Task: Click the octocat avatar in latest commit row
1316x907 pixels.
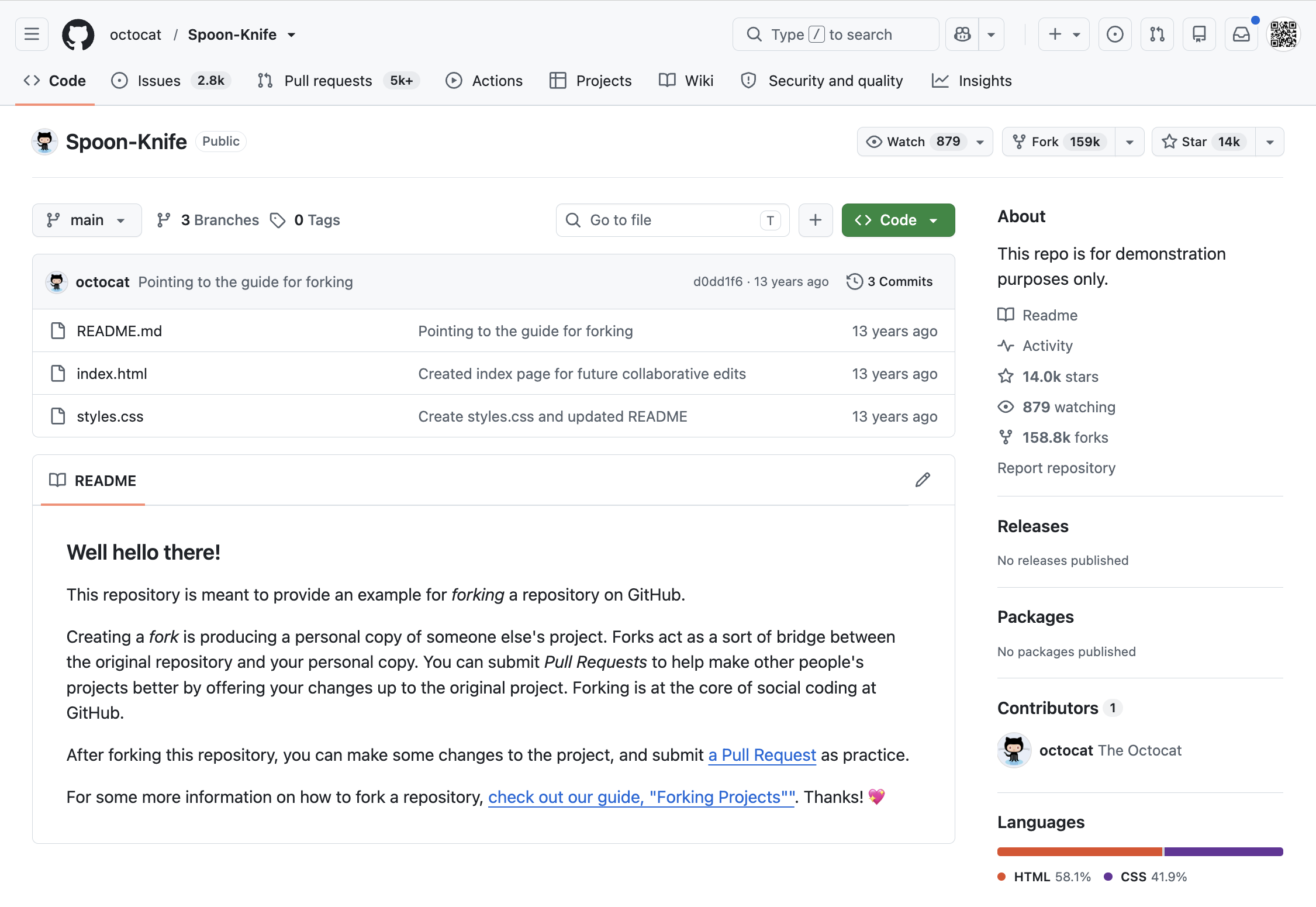Action: [x=57, y=282]
